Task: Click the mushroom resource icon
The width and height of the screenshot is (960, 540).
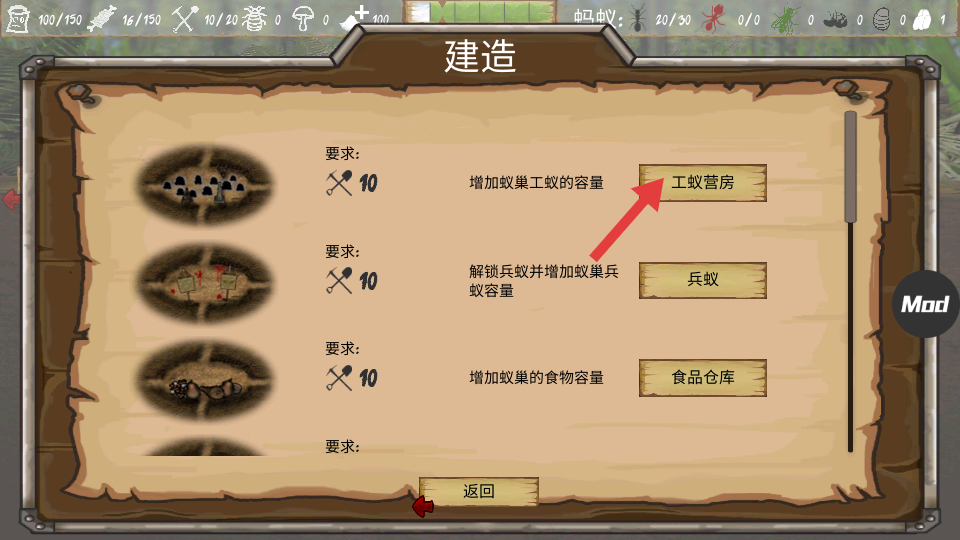Action: (x=302, y=18)
